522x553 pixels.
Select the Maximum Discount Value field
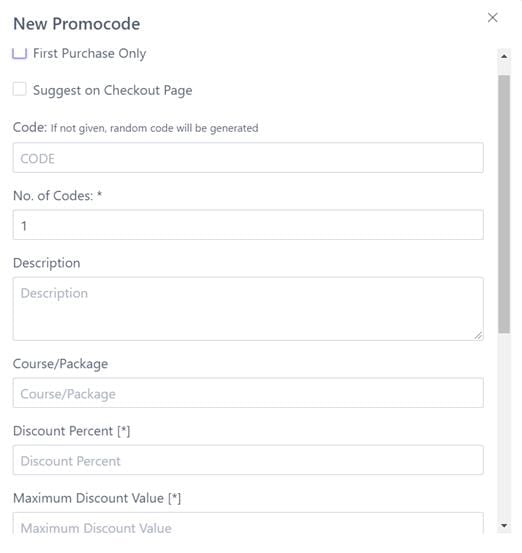click(x=248, y=524)
